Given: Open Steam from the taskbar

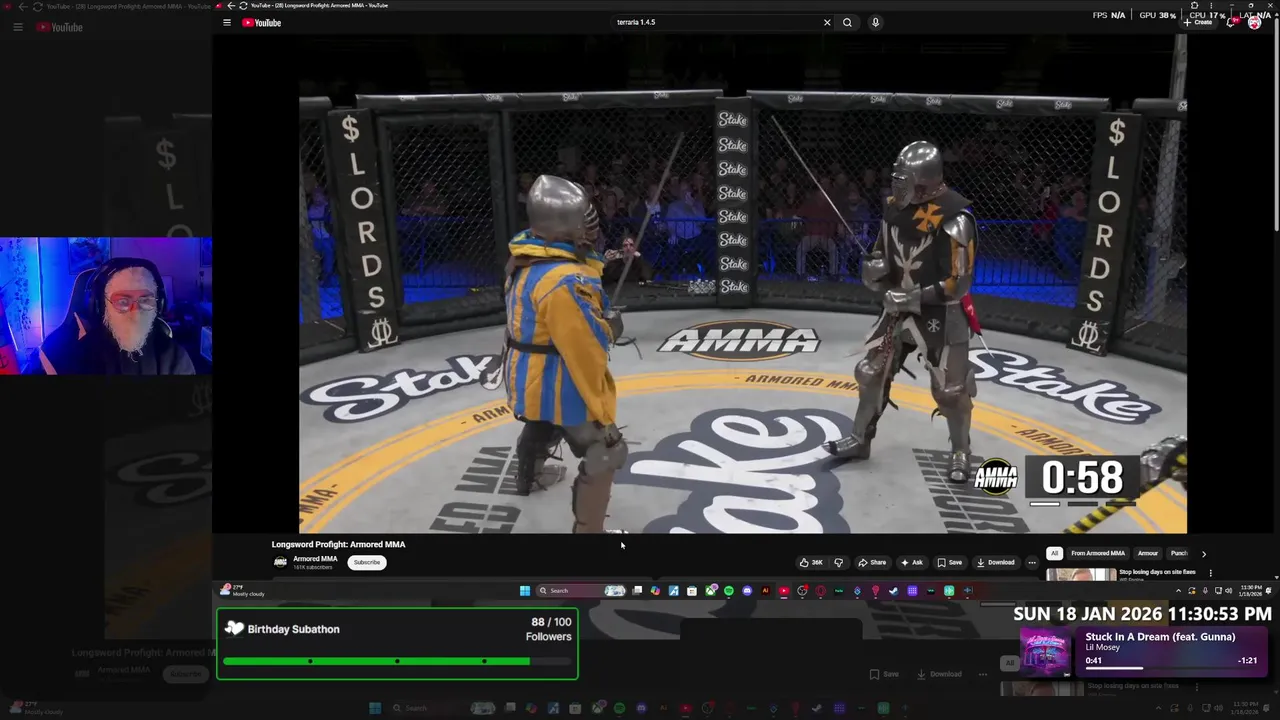Looking at the screenshot, I should 893,590.
